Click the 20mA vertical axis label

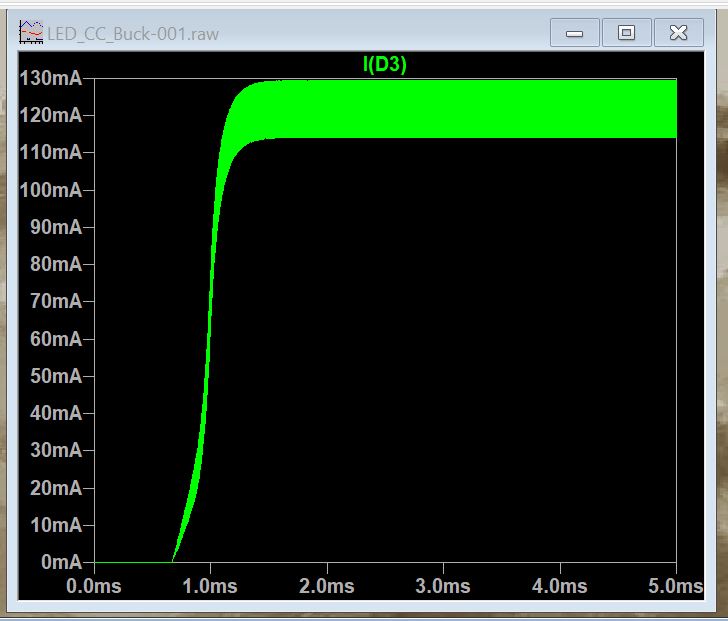(x=56, y=488)
